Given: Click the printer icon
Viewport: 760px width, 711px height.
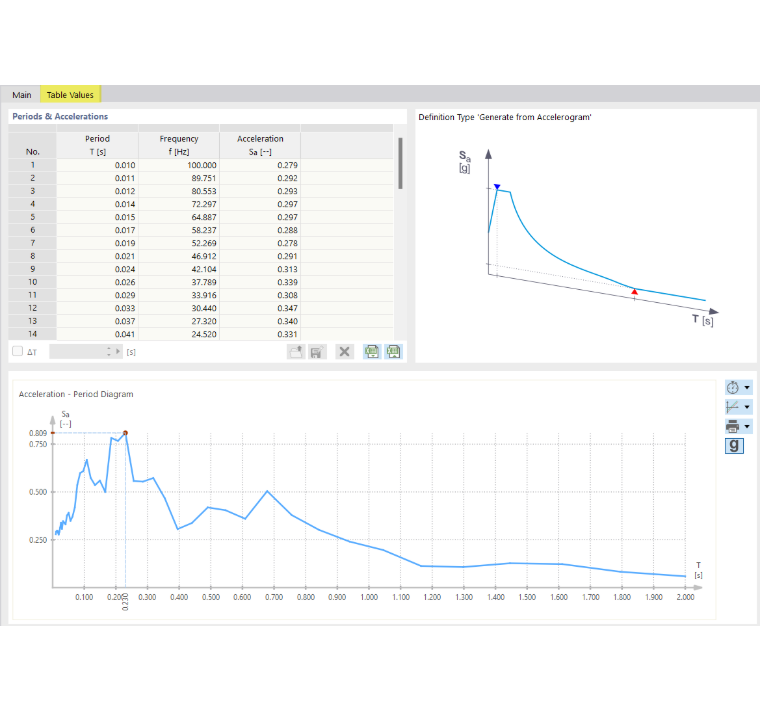Looking at the screenshot, I should click(733, 427).
